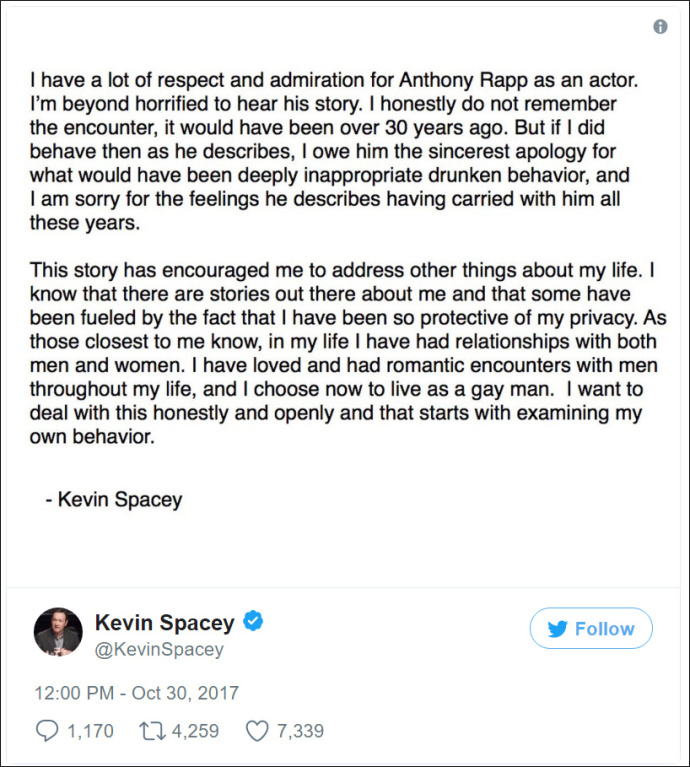Click the 1,170 replies count
Viewport: 690px width, 767px height.
tap(90, 731)
